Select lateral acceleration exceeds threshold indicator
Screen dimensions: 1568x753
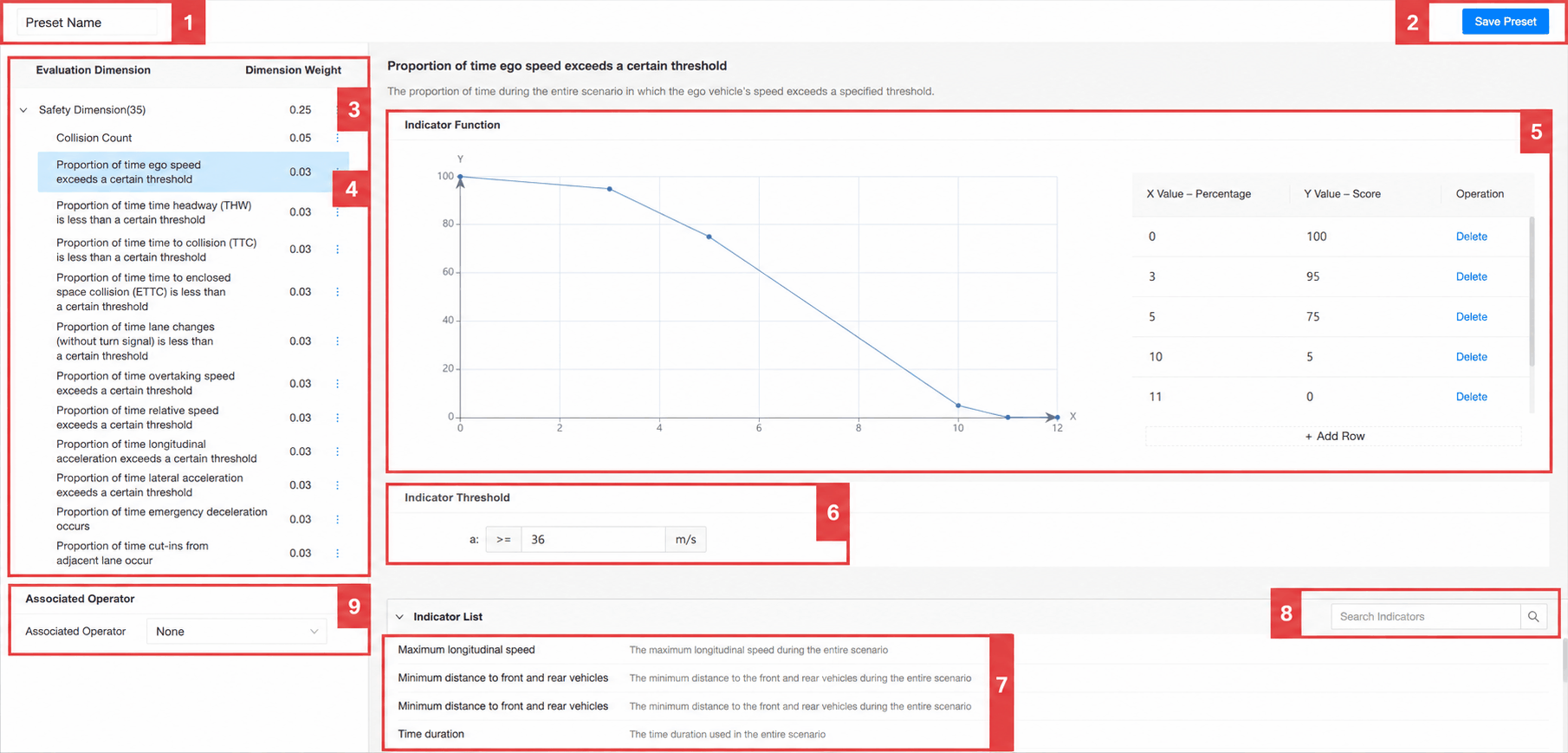click(x=149, y=485)
